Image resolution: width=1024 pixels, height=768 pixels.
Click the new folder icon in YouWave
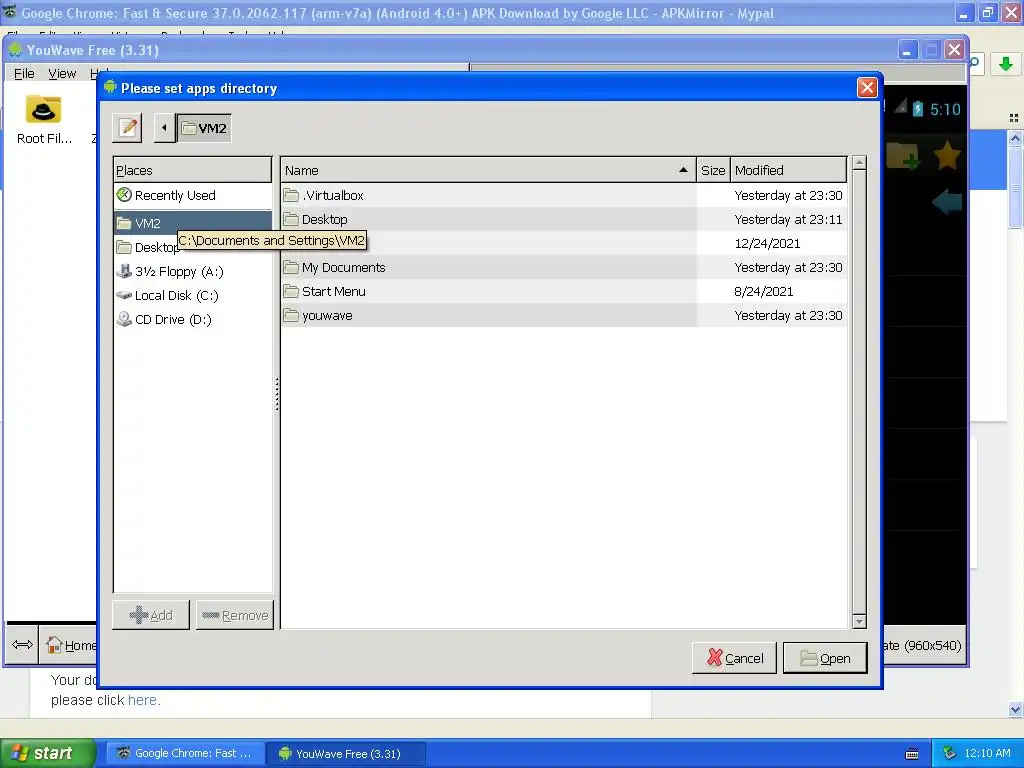(903, 157)
